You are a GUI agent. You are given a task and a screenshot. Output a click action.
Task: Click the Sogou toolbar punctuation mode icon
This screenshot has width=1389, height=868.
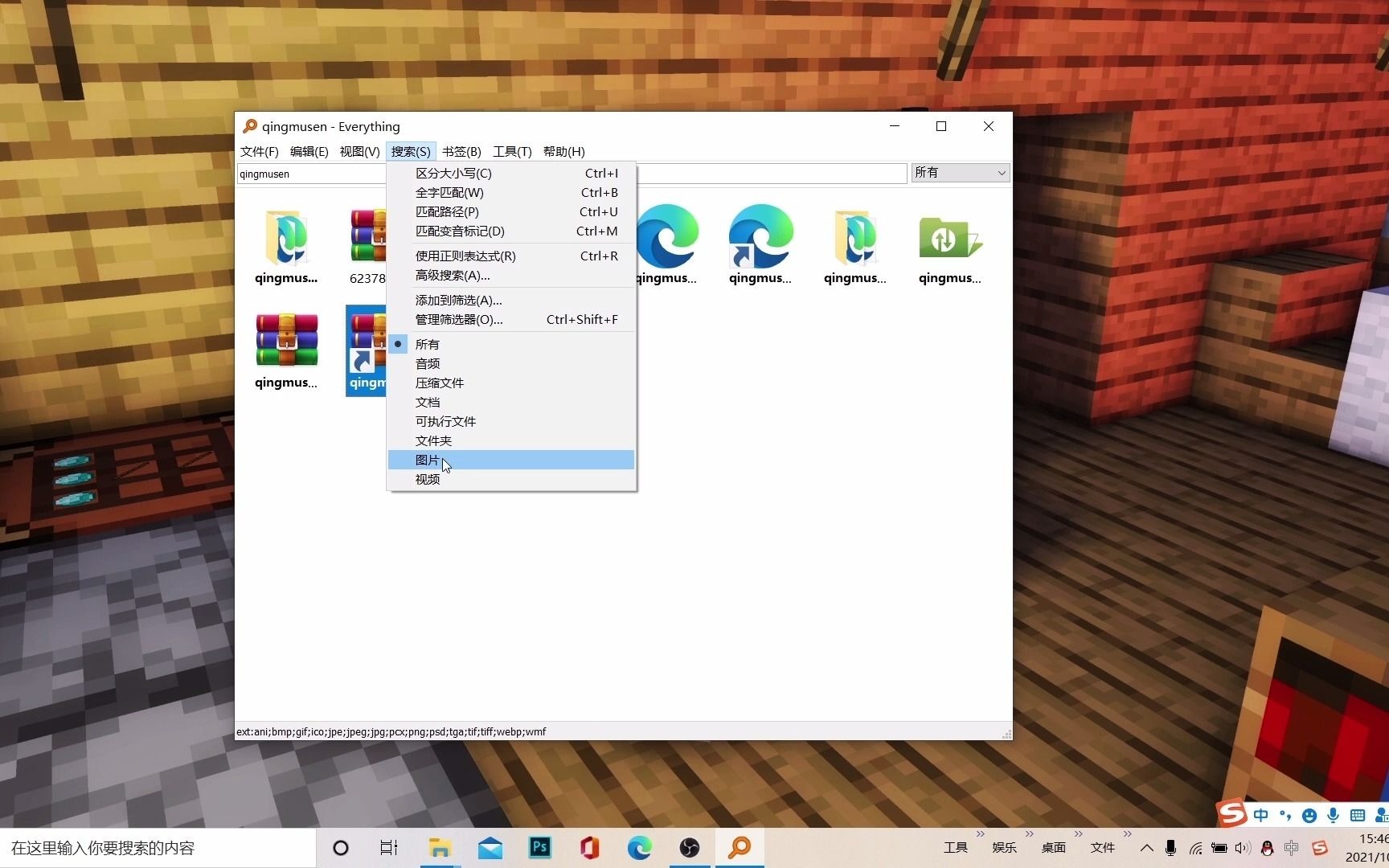tap(1285, 816)
